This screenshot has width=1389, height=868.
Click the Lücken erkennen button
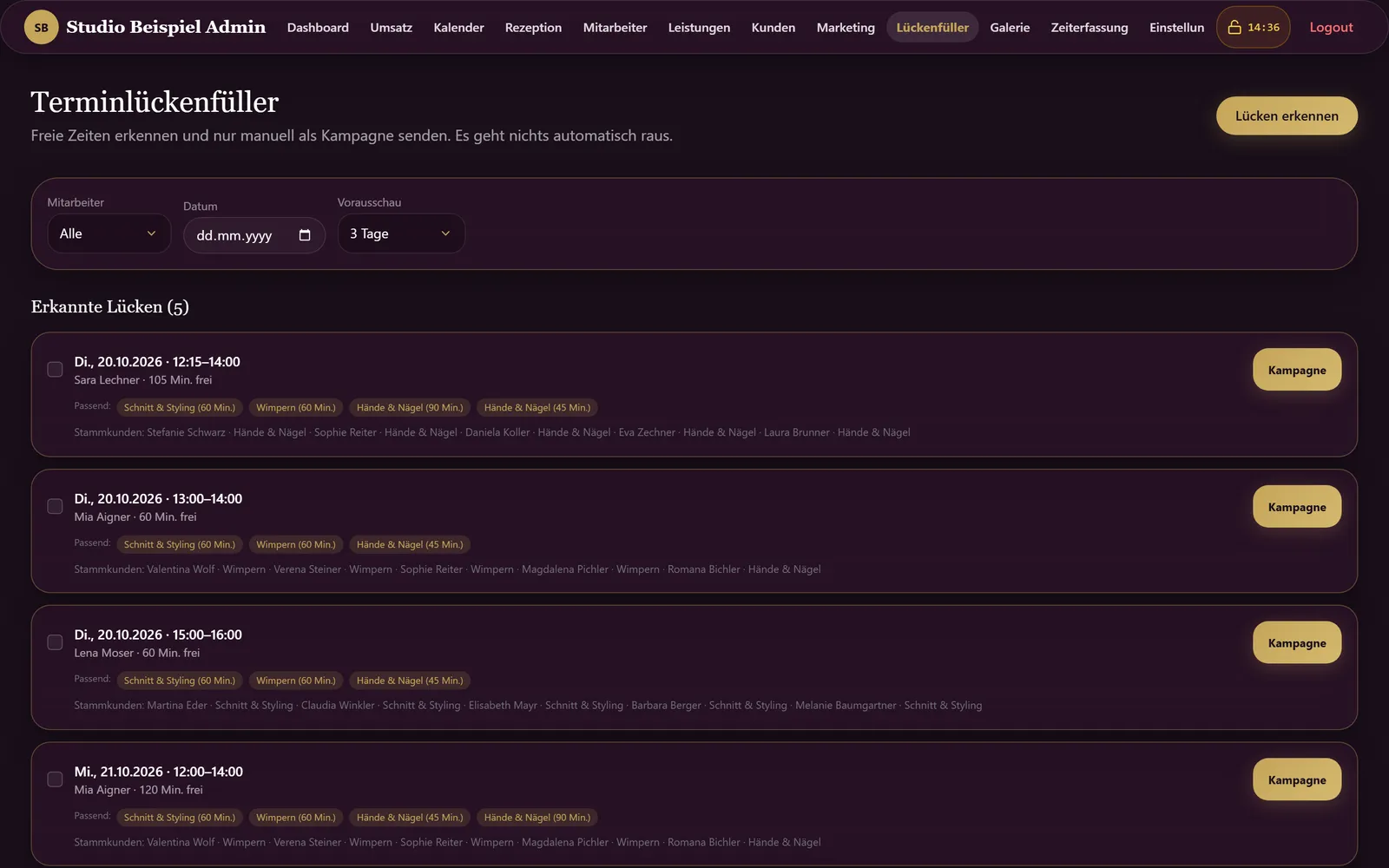[1287, 115]
